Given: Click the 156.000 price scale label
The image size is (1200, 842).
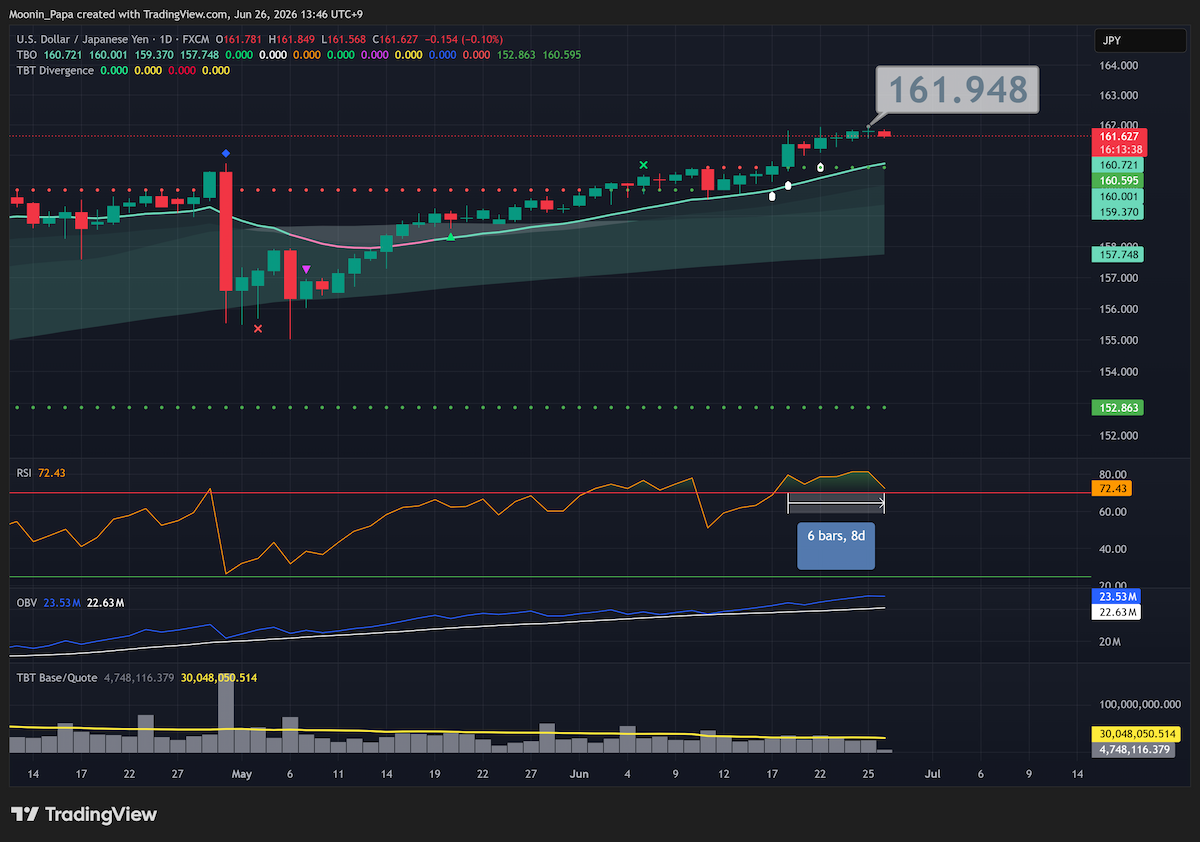Looking at the screenshot, I should (x=1119, y=310).
